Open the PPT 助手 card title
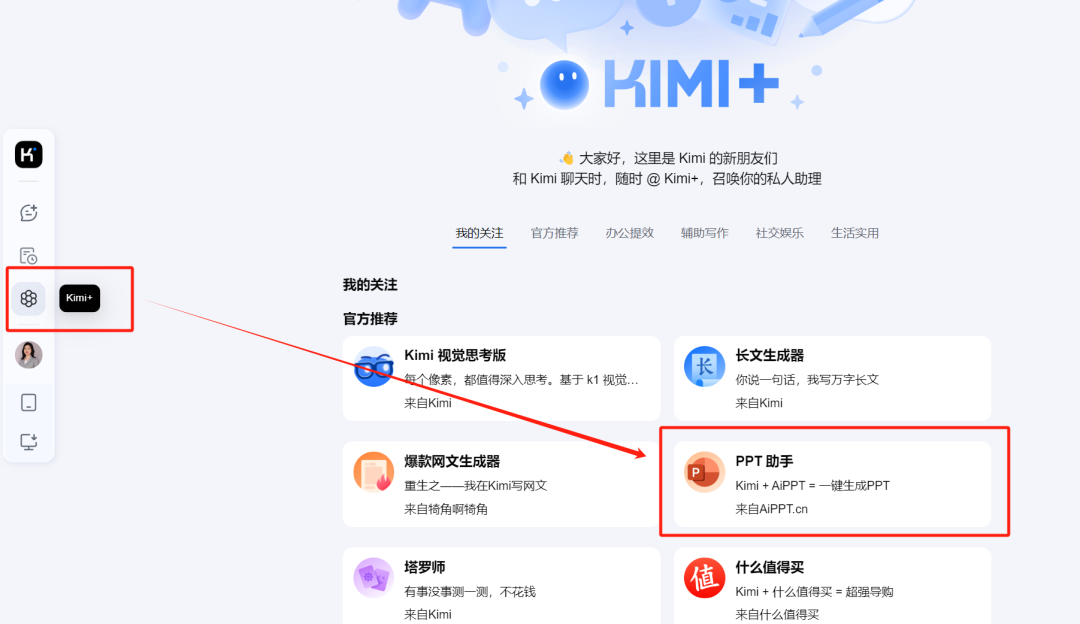The image size is (1080, 624). [764, 461]
